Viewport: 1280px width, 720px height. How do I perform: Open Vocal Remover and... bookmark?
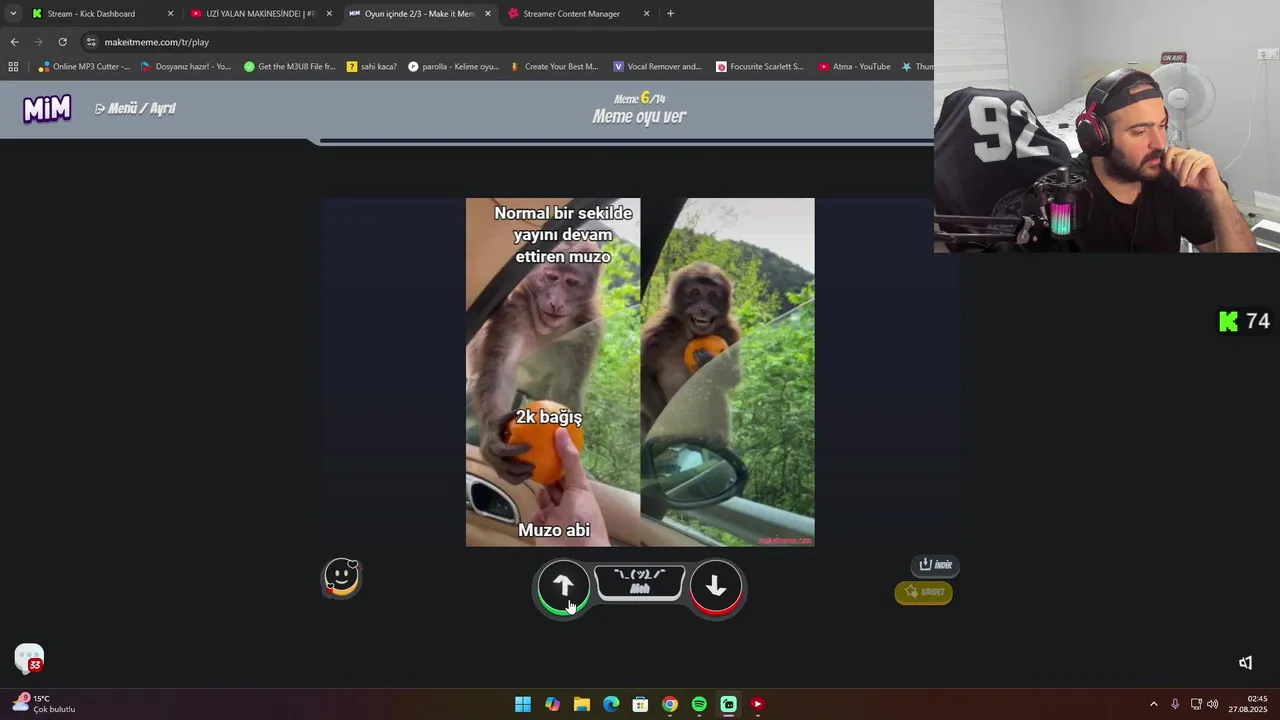pos(657,67)
